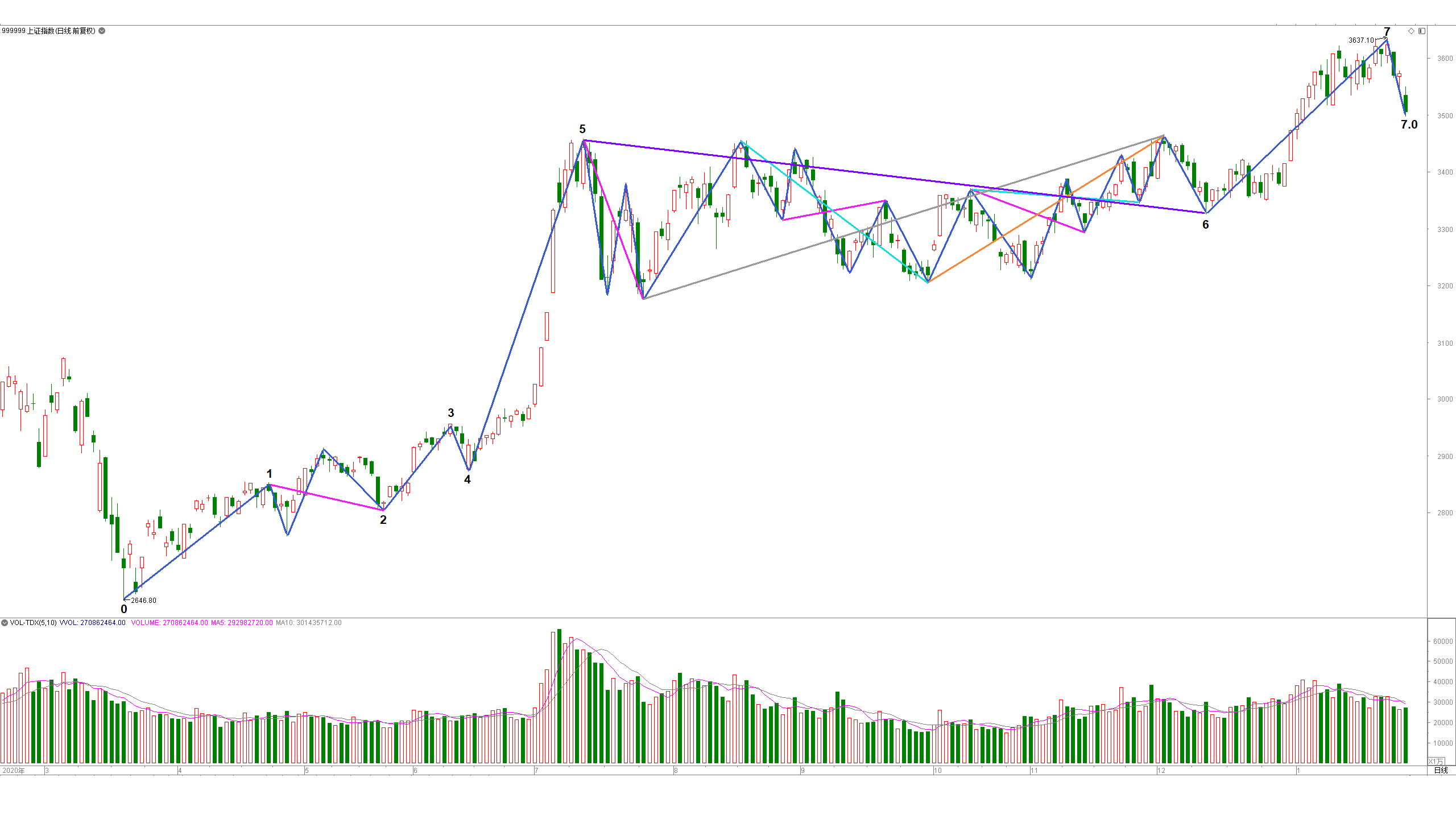Click the diamond icon at chart top-right

pos(1411,31)
